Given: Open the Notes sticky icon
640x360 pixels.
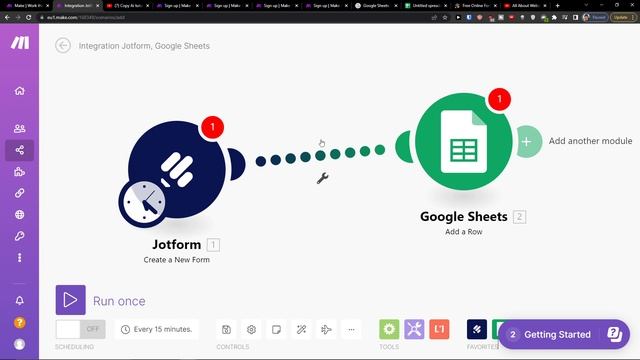Looking at the screenshot, I should tap(276, 329).
